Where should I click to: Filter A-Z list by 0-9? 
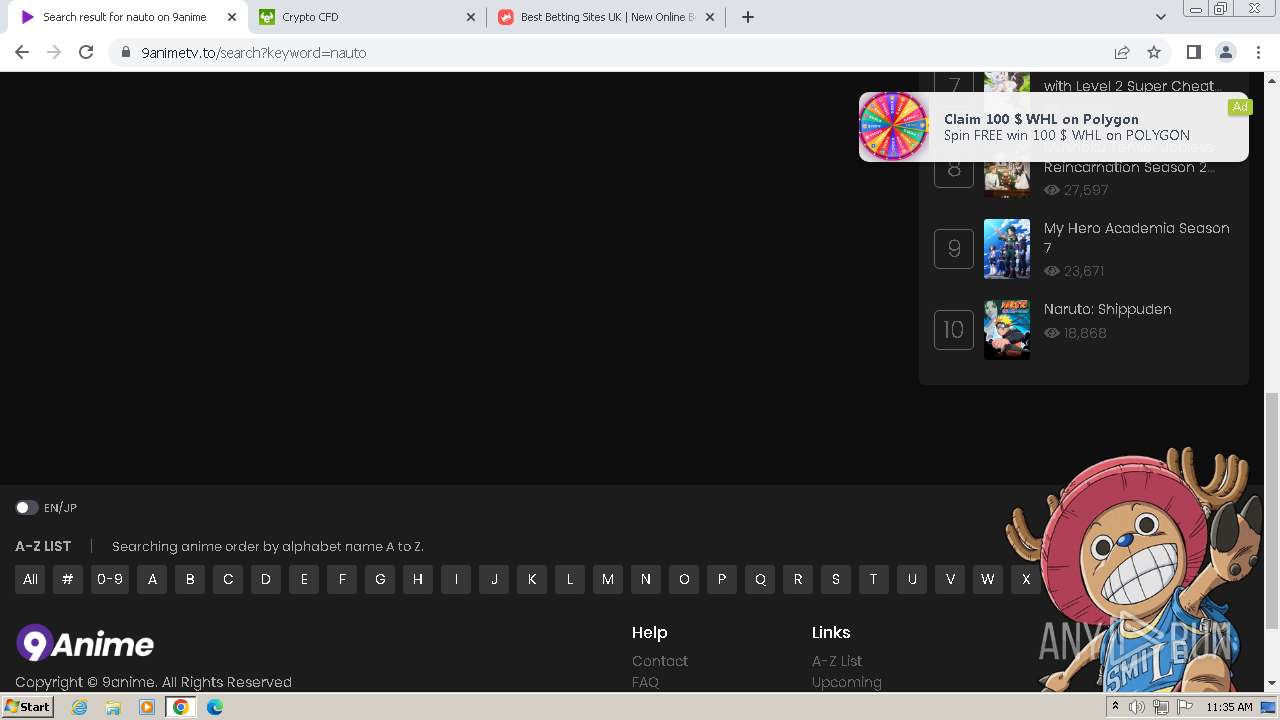[110, 579]
